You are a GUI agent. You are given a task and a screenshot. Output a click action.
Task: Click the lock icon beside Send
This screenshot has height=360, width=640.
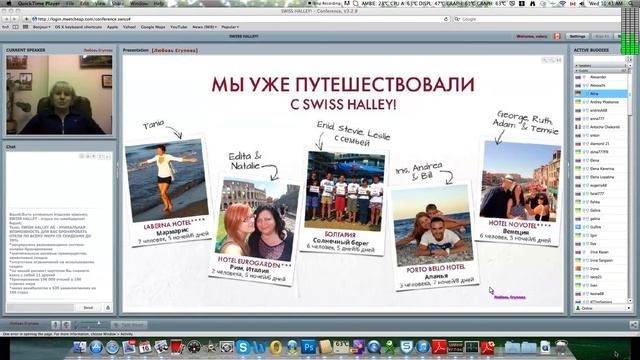(x=108, y=308)
